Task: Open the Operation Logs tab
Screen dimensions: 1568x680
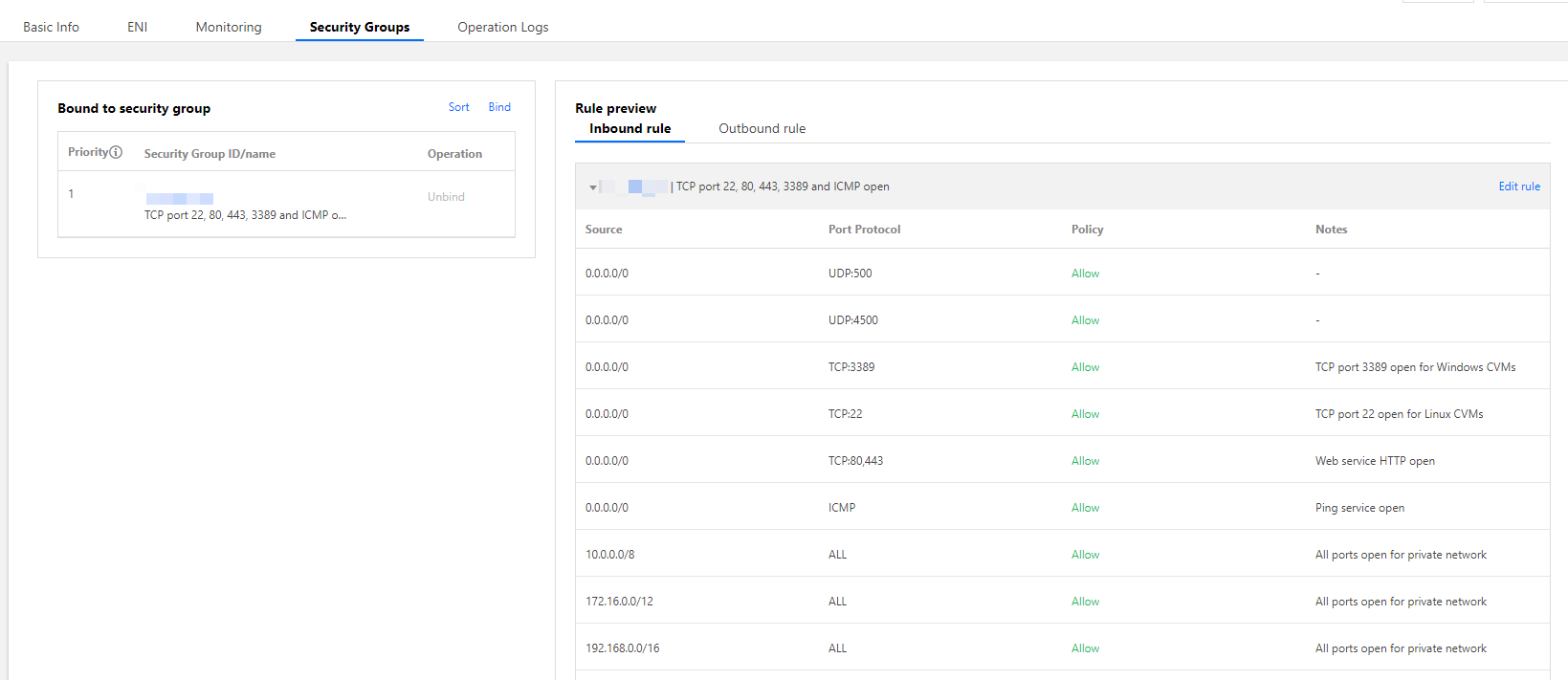Action: 503,27
